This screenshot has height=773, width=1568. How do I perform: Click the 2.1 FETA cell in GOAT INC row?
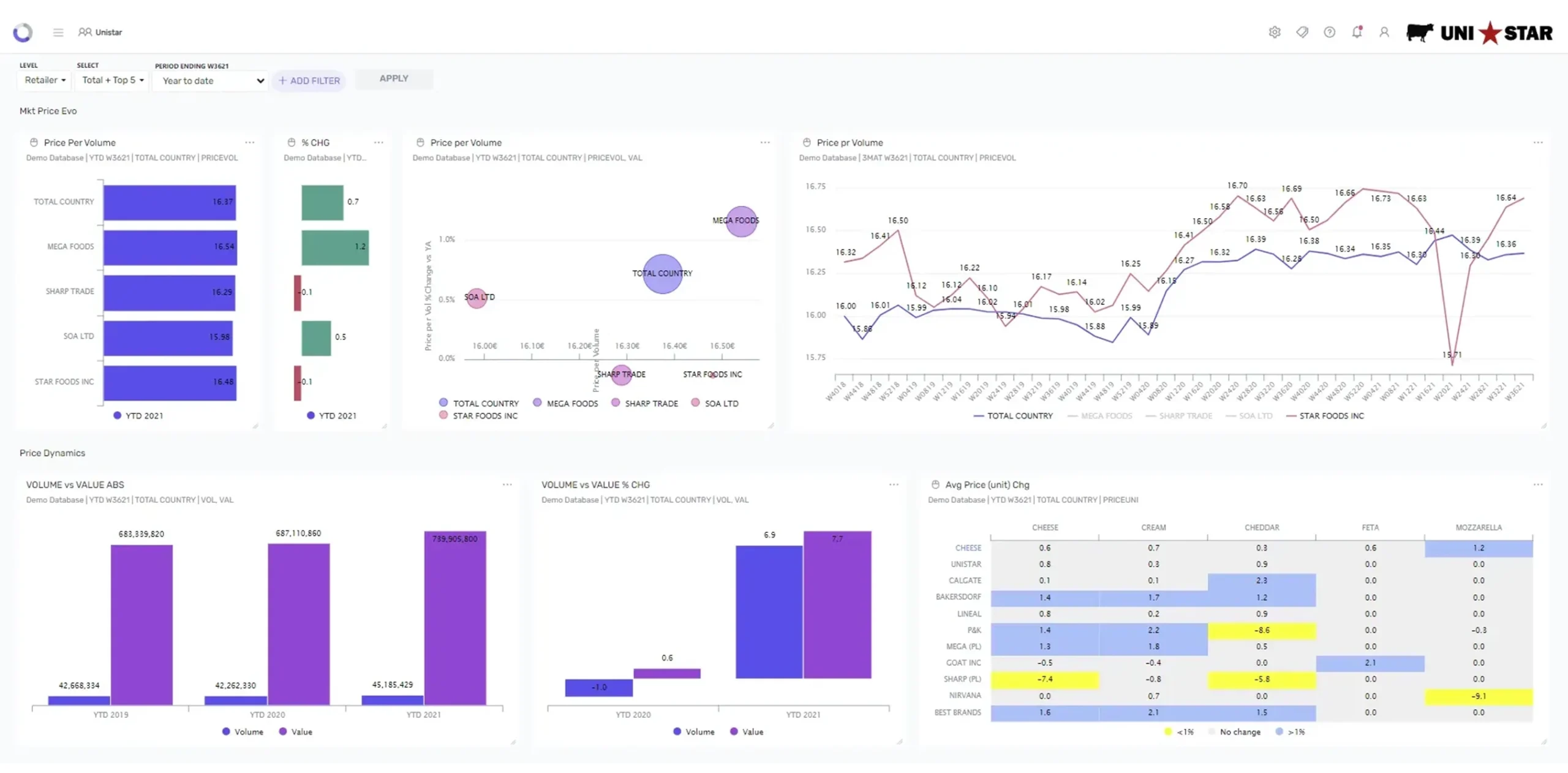(x=1370, y=663)
